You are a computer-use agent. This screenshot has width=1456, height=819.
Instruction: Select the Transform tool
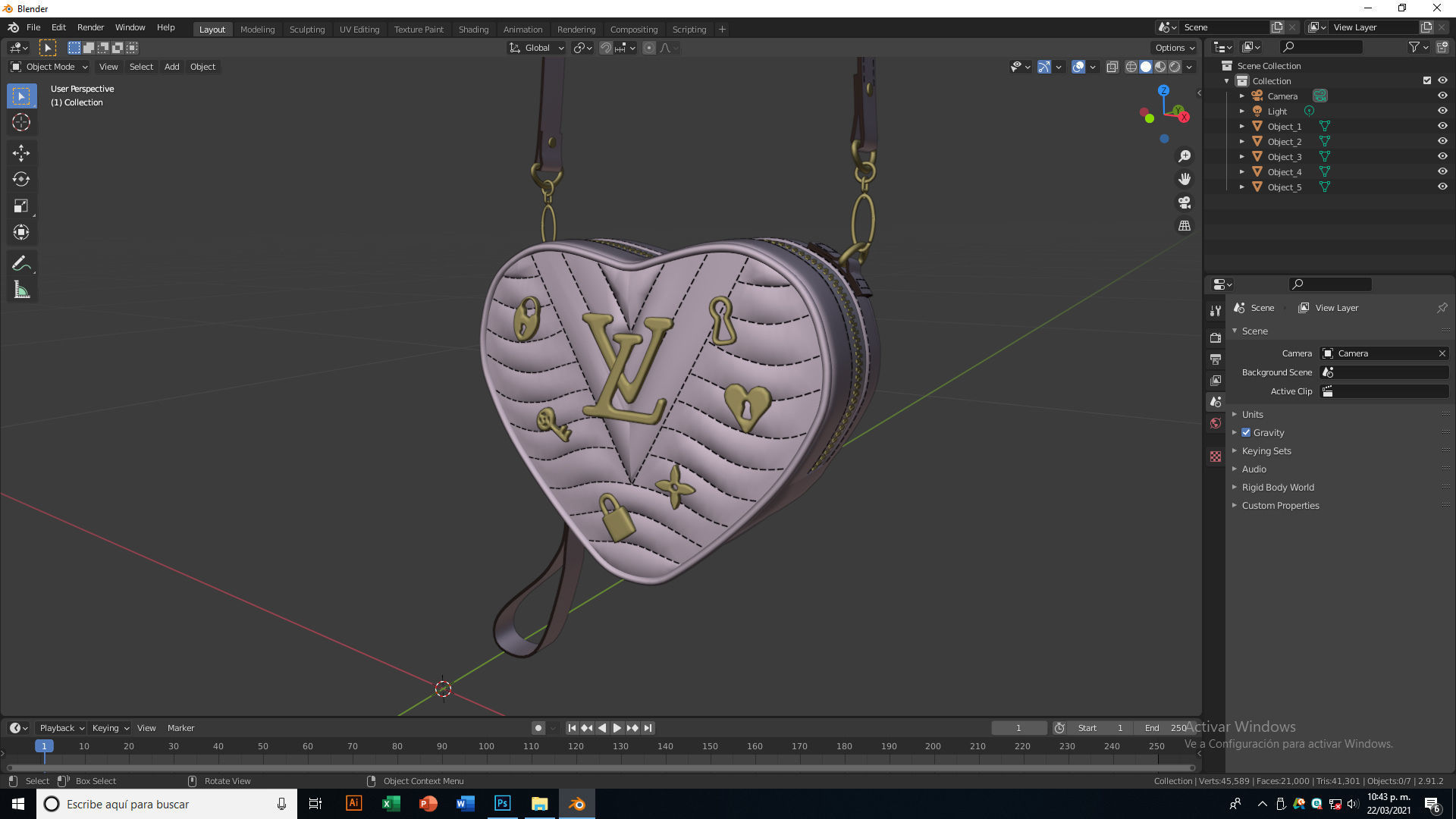click(x=21, y=233)
